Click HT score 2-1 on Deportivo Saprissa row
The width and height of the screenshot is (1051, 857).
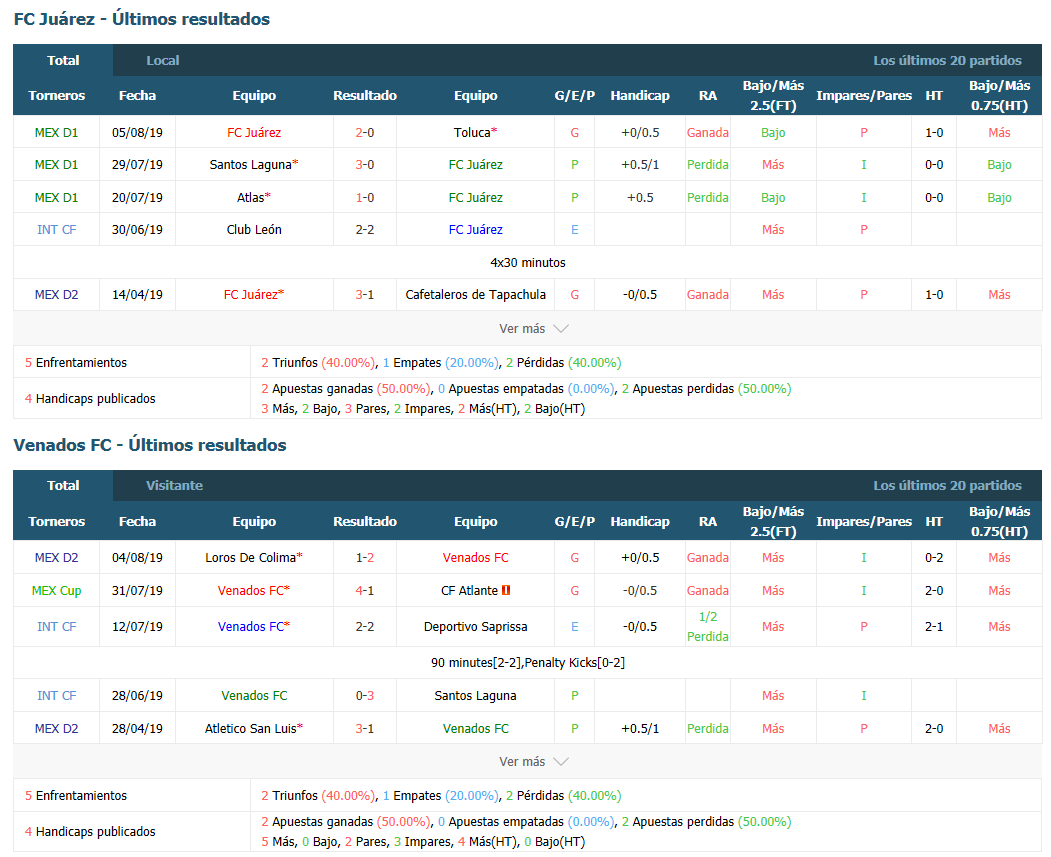(934, 627)
